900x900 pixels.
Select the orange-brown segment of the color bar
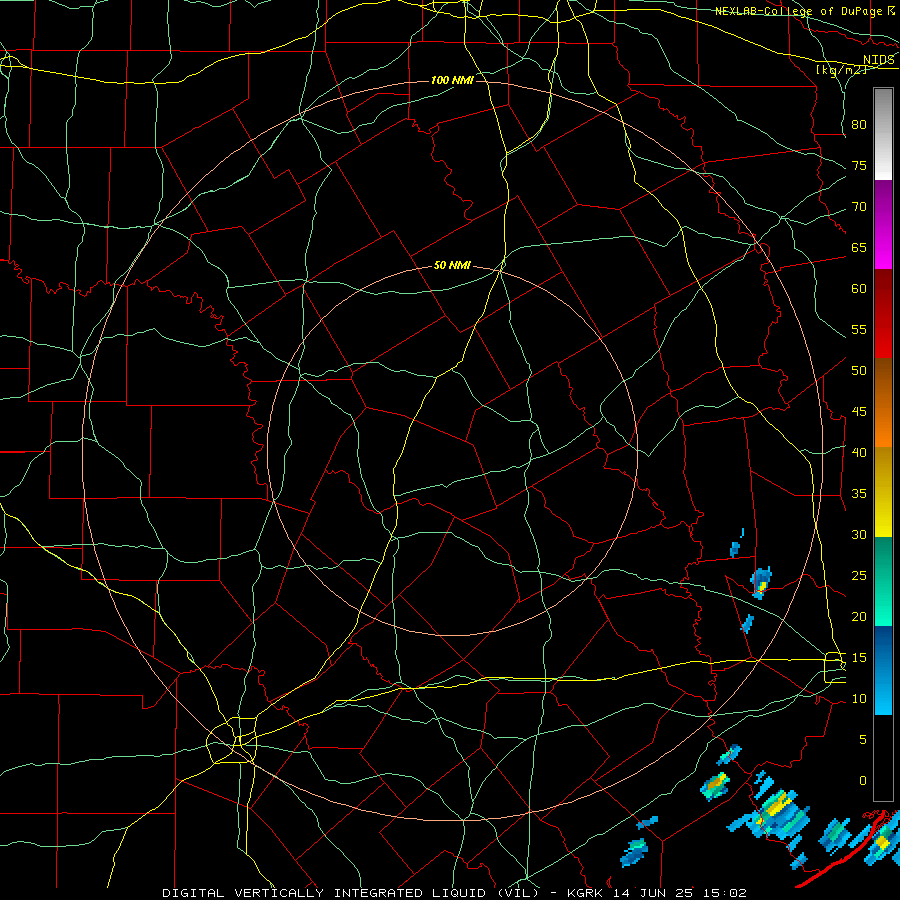point(883,402)
